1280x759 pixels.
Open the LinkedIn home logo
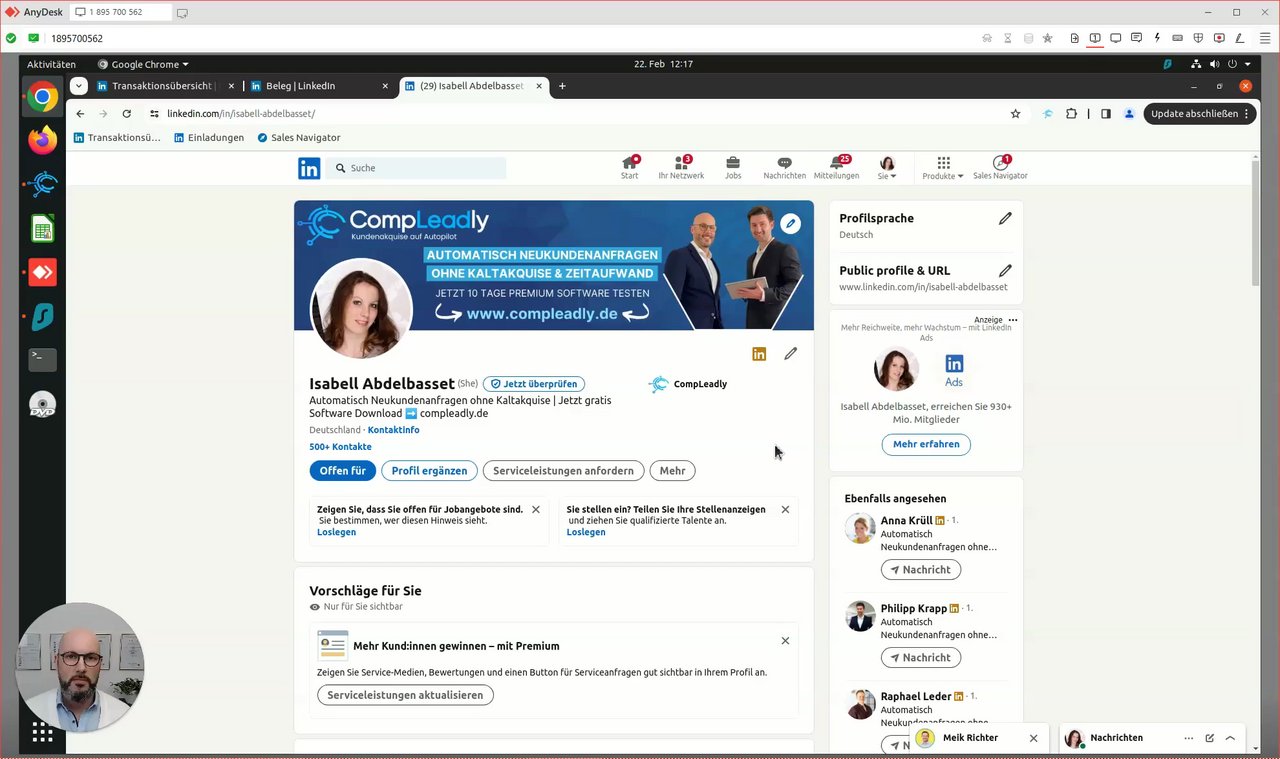[309, 168]
